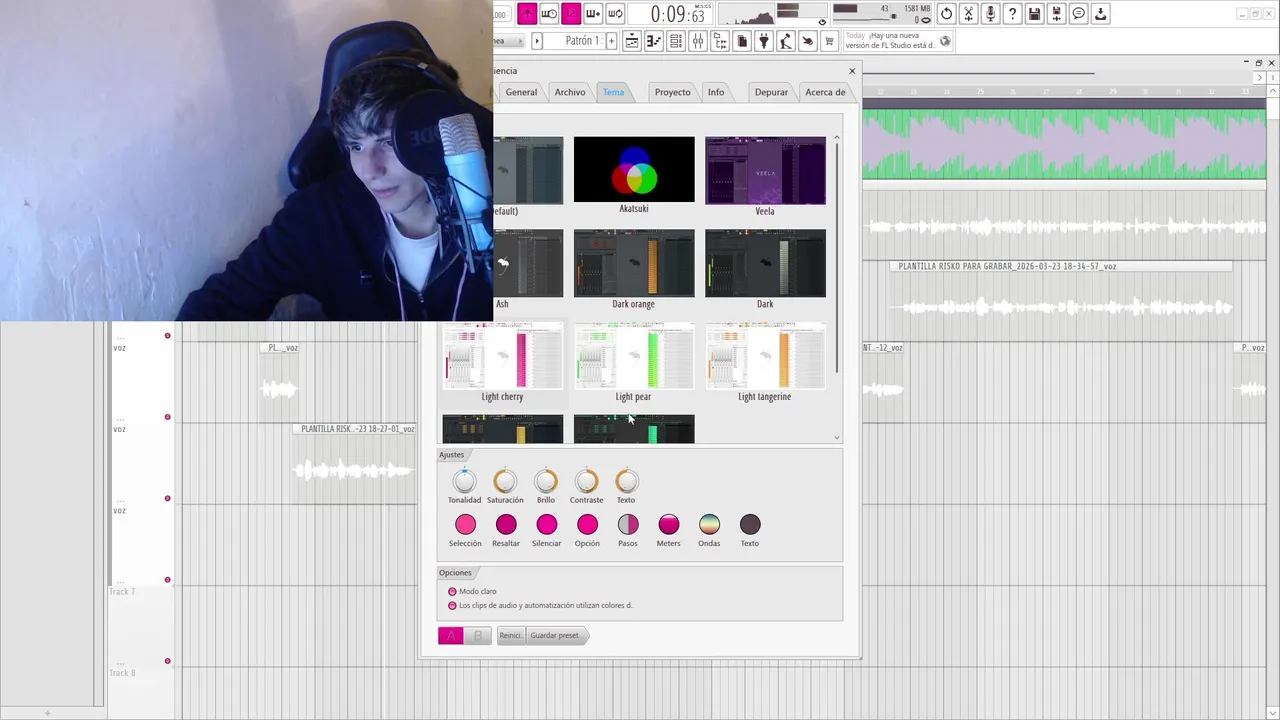Click the Silenciar color swatch

coord(547,524)
